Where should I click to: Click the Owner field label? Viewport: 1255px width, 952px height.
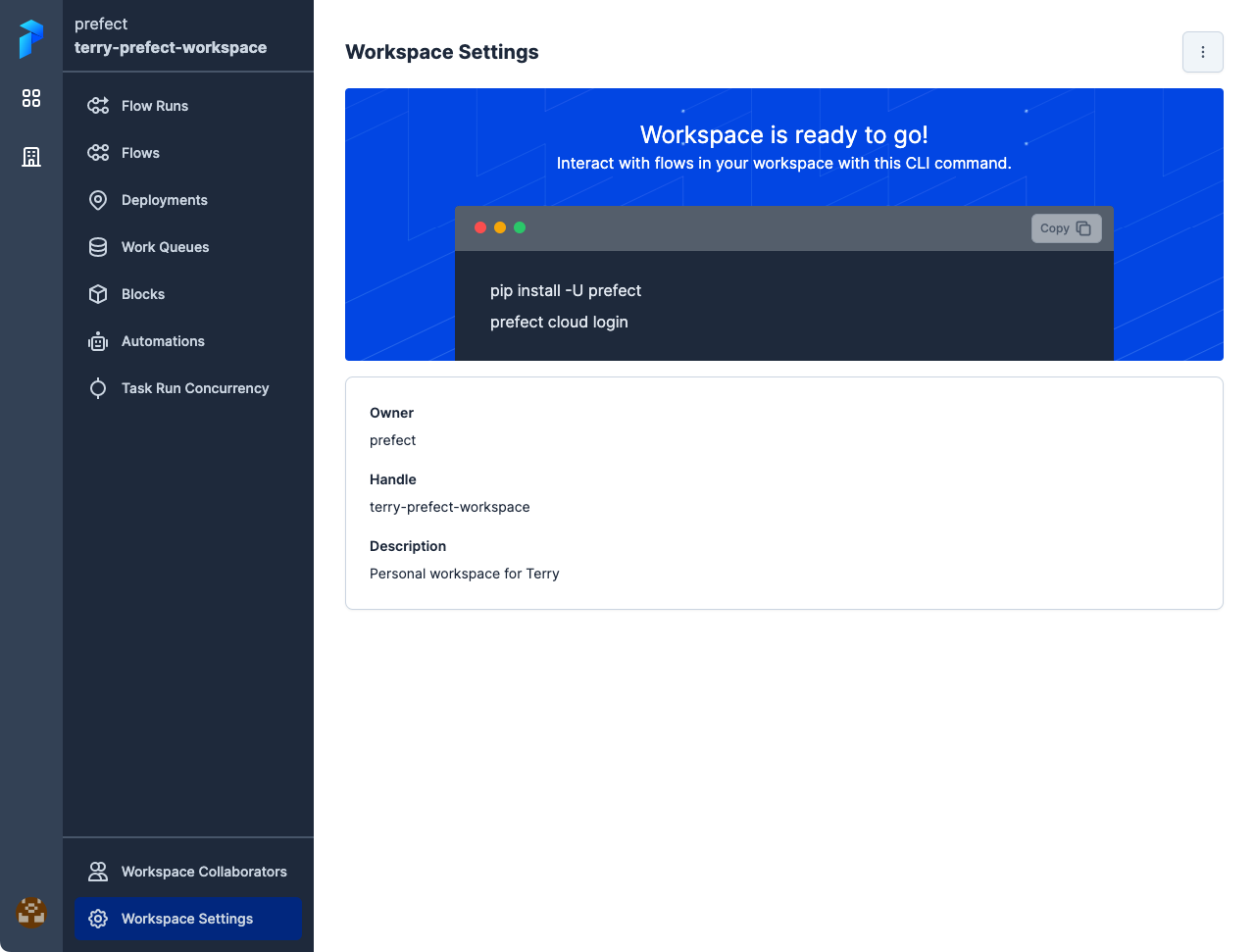tap(391, 413)
